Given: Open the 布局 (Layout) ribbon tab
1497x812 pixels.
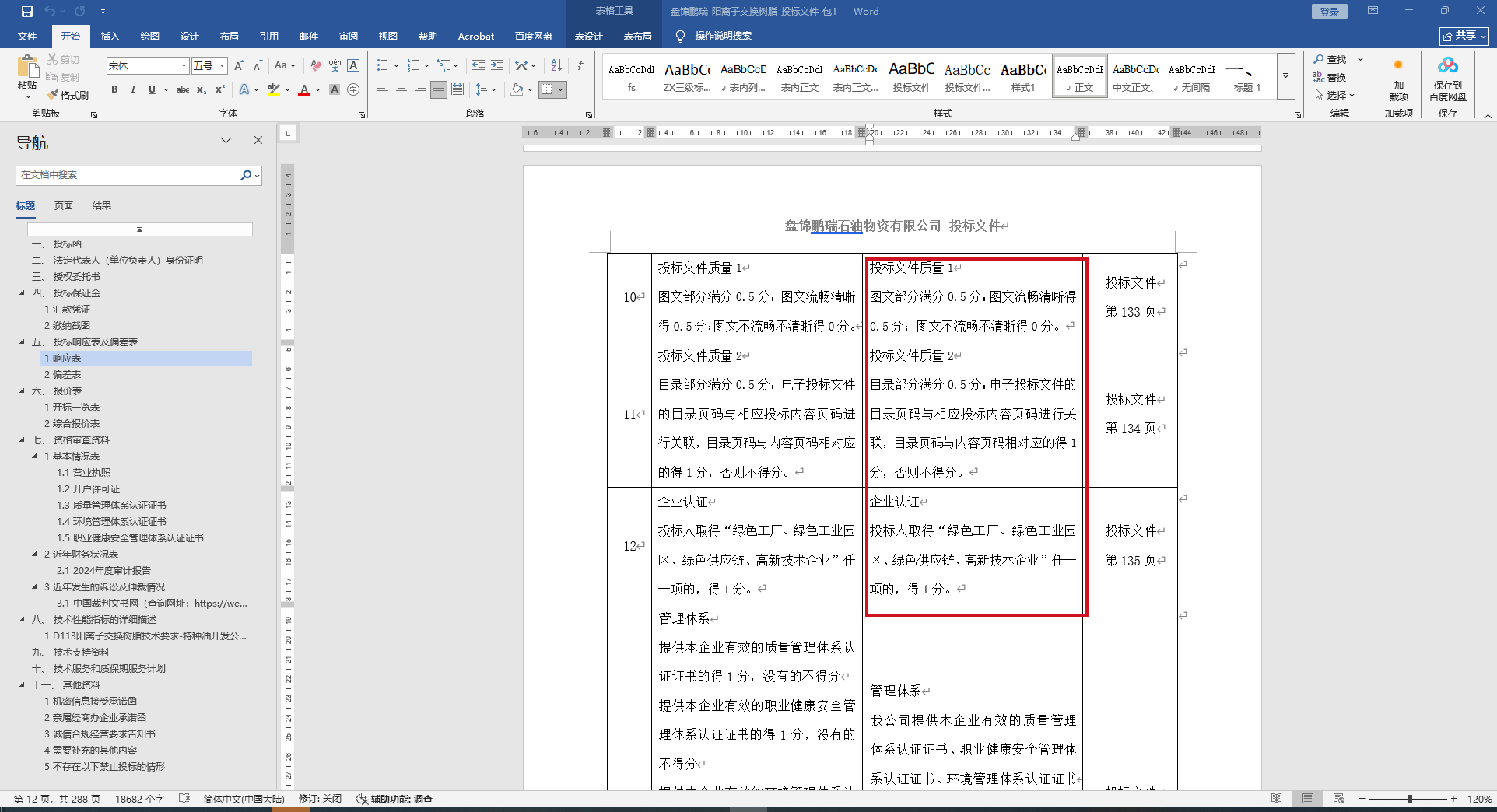Looking at the screenshot, I should pos(230,37).
